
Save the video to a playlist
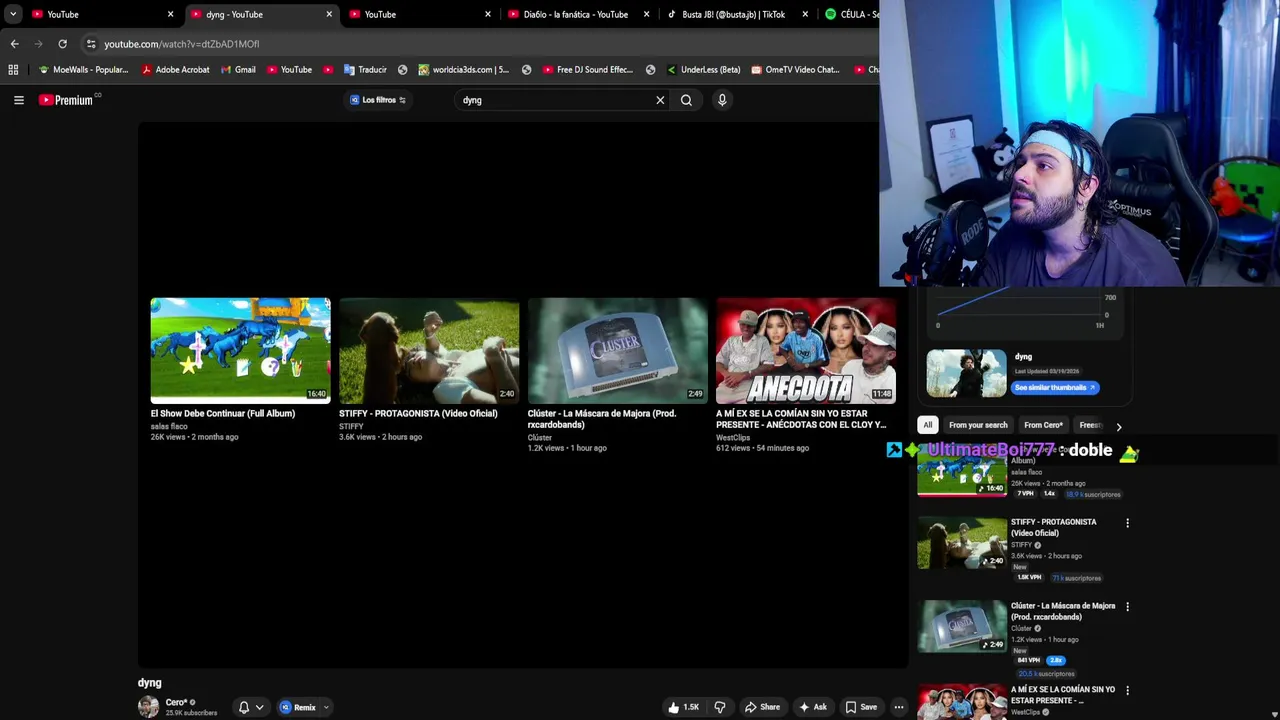coord(861,707)
